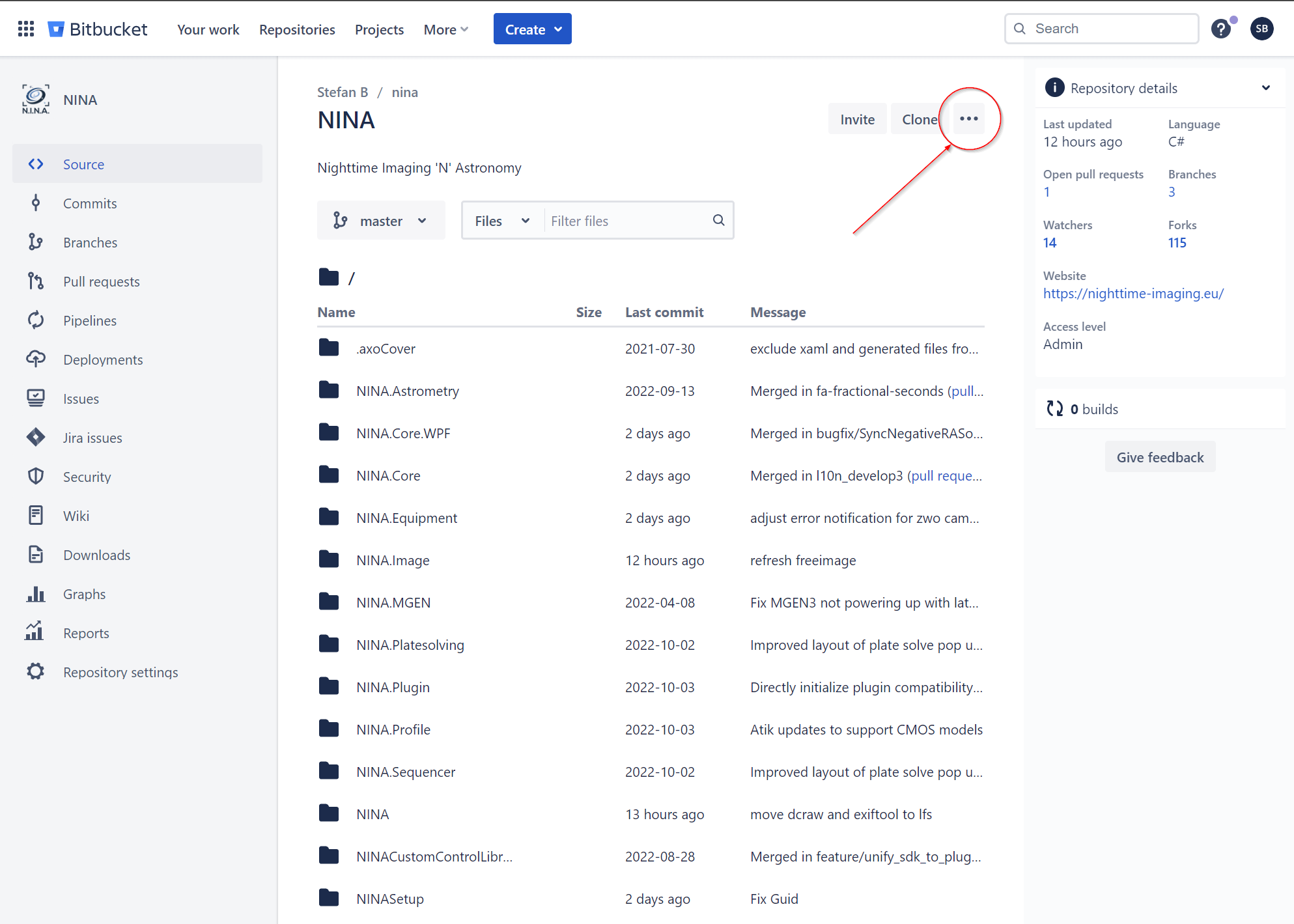Click the Wiki page icon
1294x924 pixels.
36,516
